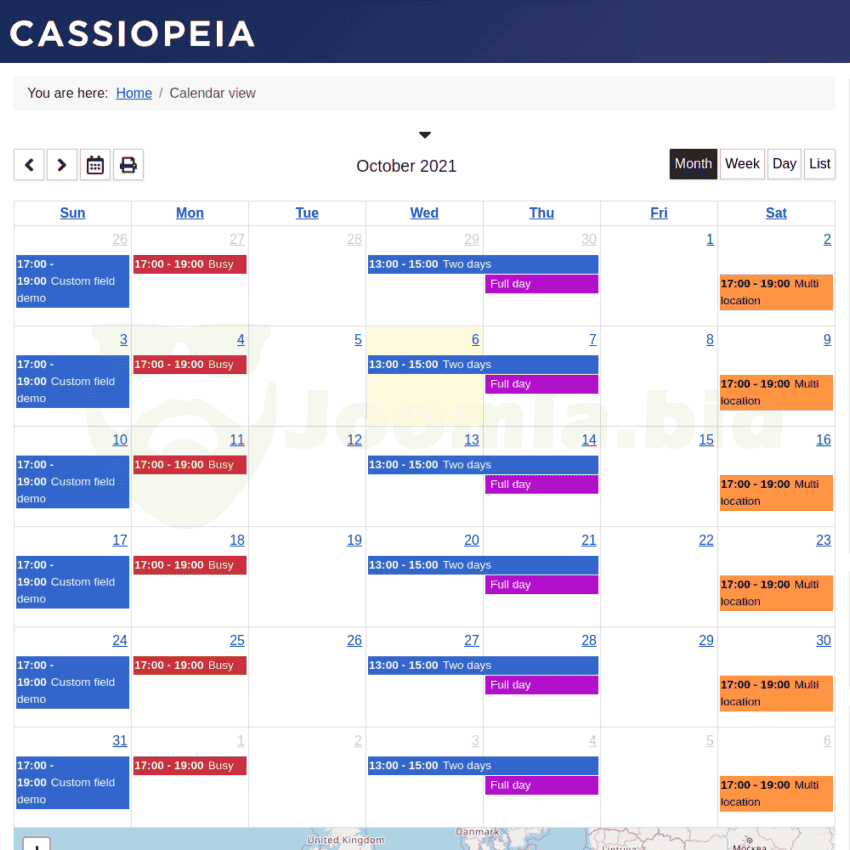Open the orange Multi location event on October 9
This screenshot has width=850, height=850.
pyautogui.click(x=776, y=392)
